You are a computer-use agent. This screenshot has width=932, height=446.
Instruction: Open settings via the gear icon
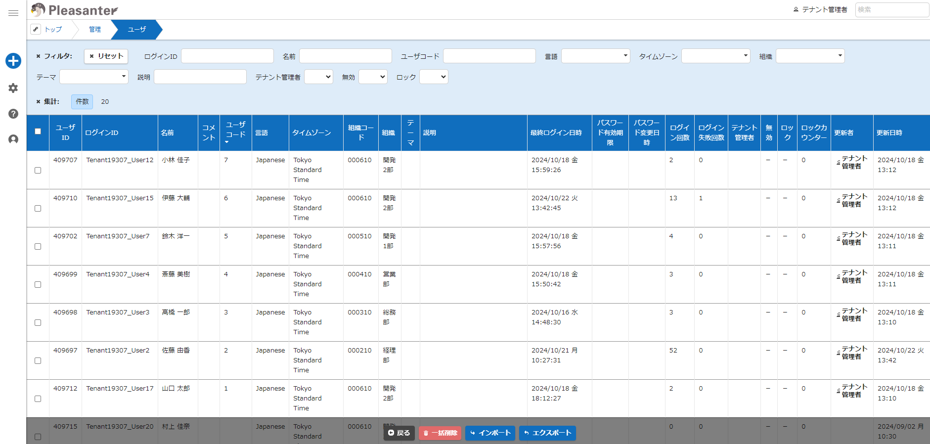pyautogui.click(x=13, y=88)
